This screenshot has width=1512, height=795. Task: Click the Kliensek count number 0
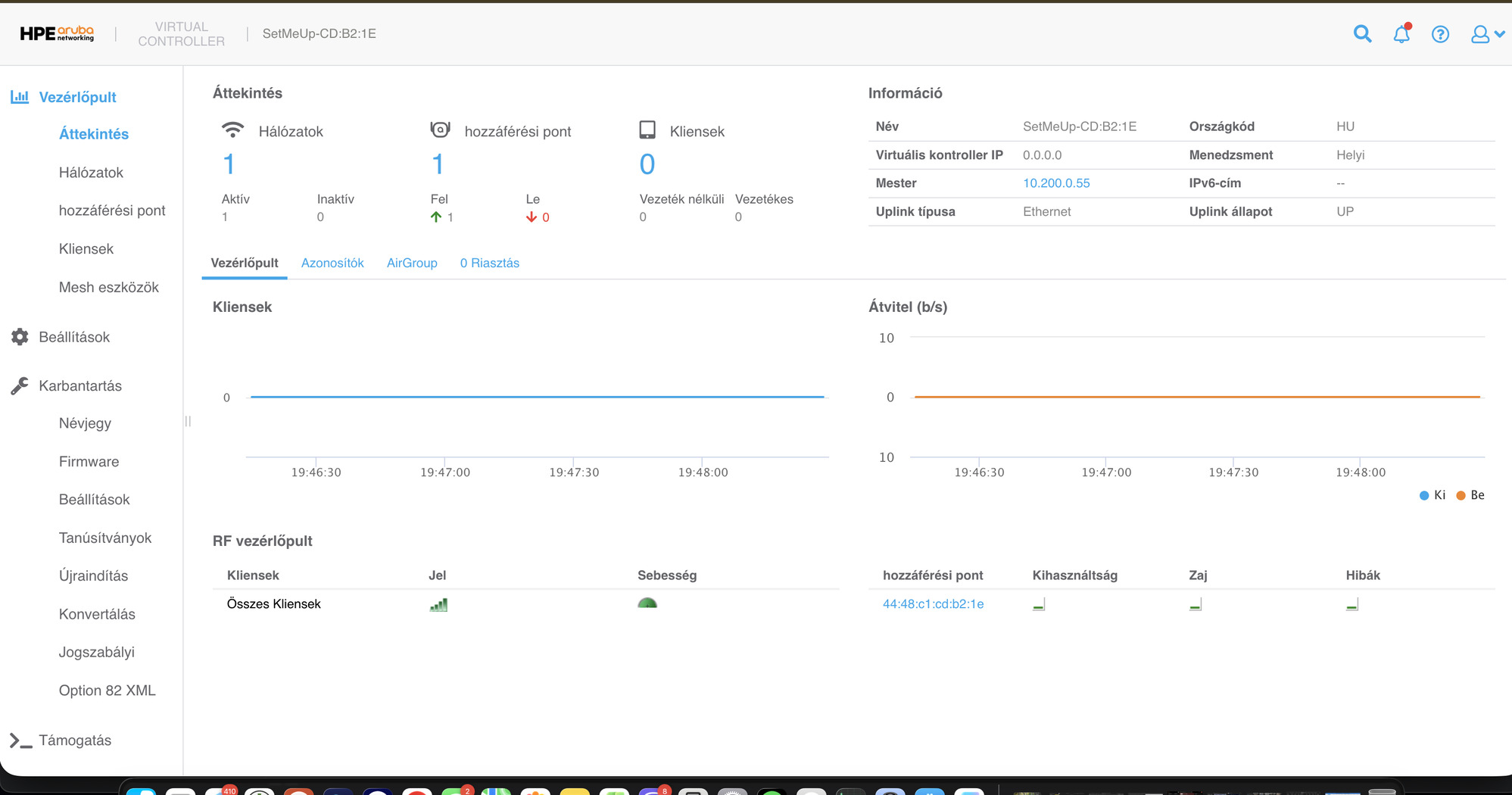647,164
